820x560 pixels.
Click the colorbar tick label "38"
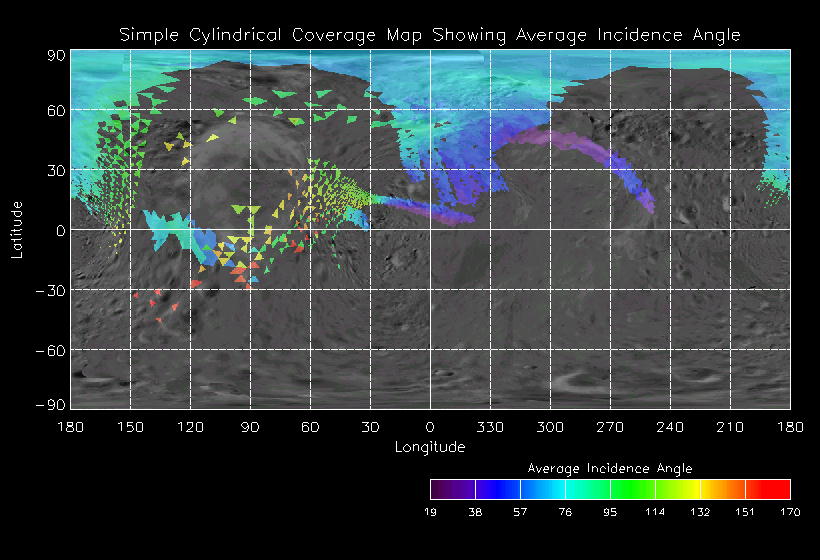(475, 512)
